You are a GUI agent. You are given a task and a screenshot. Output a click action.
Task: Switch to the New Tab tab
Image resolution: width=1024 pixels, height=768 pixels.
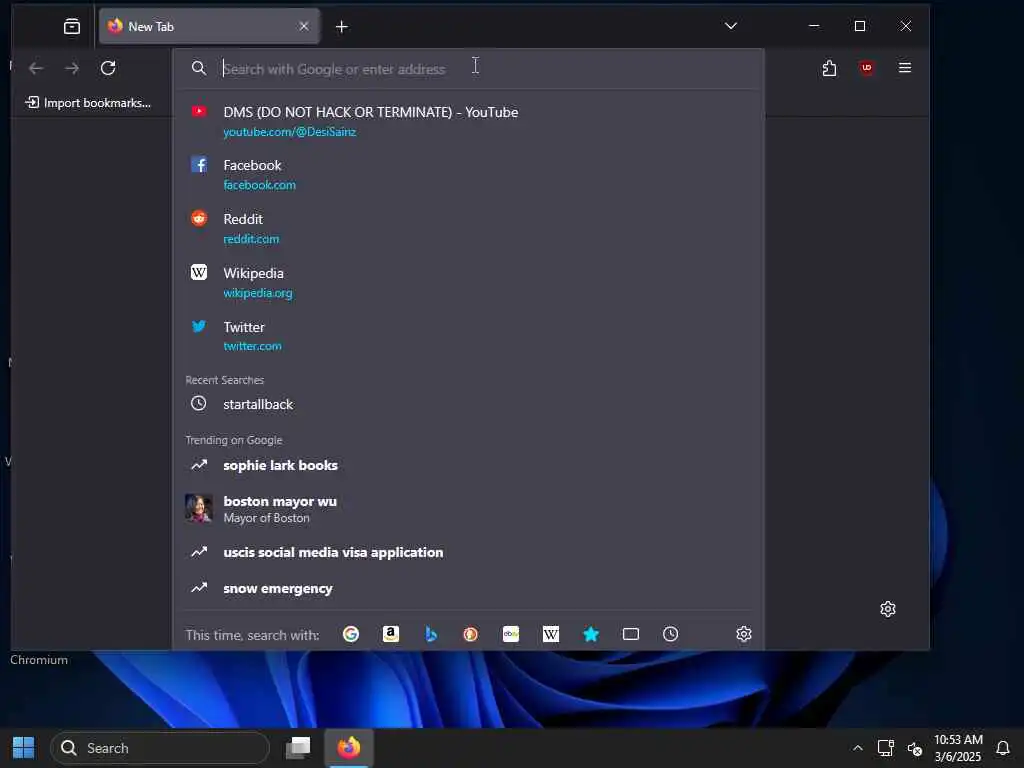(x=209, y=26)
